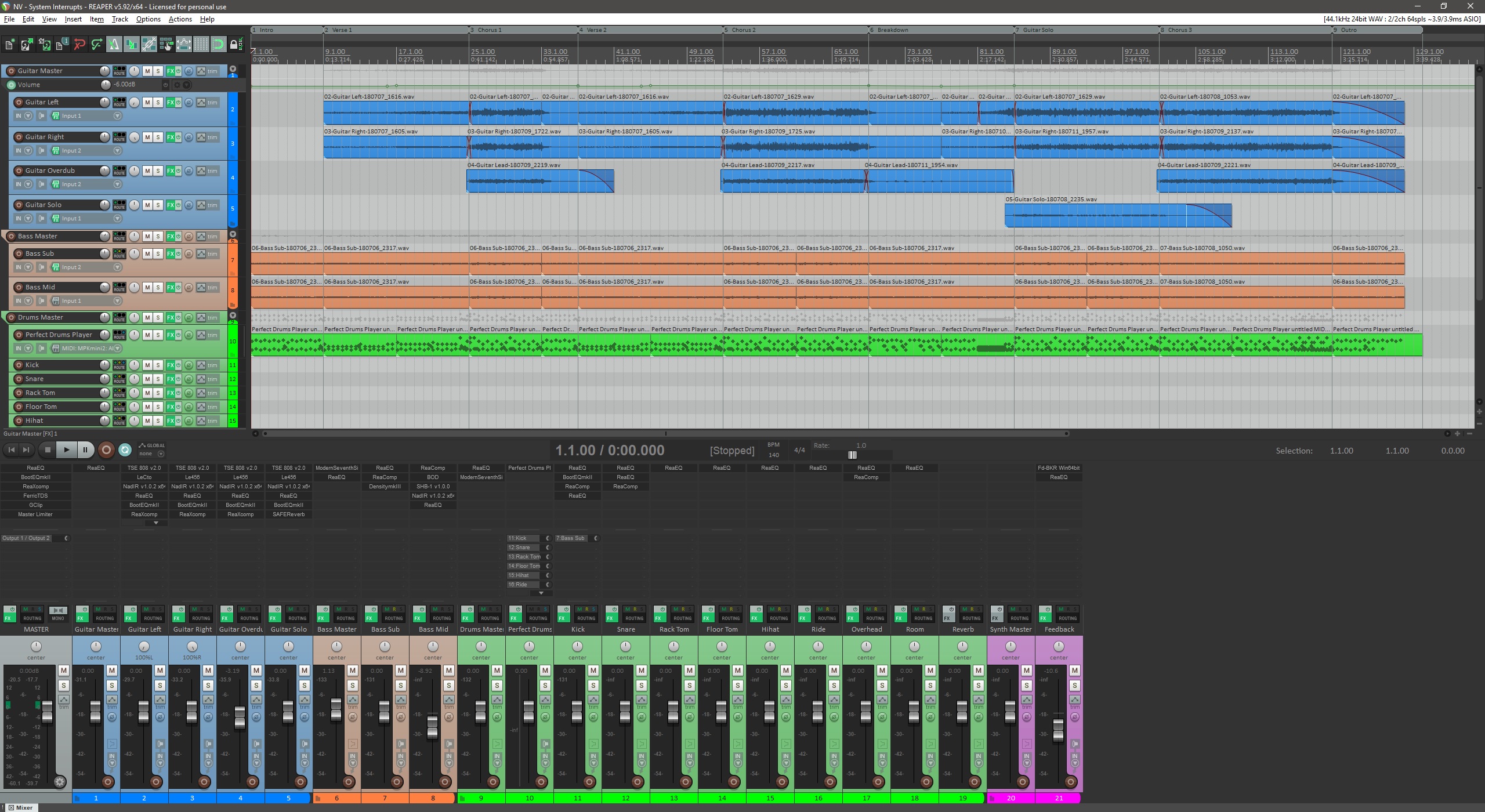Open the Track menu
Viewport: 1485px width, 812px height.
tap(119, 19)
